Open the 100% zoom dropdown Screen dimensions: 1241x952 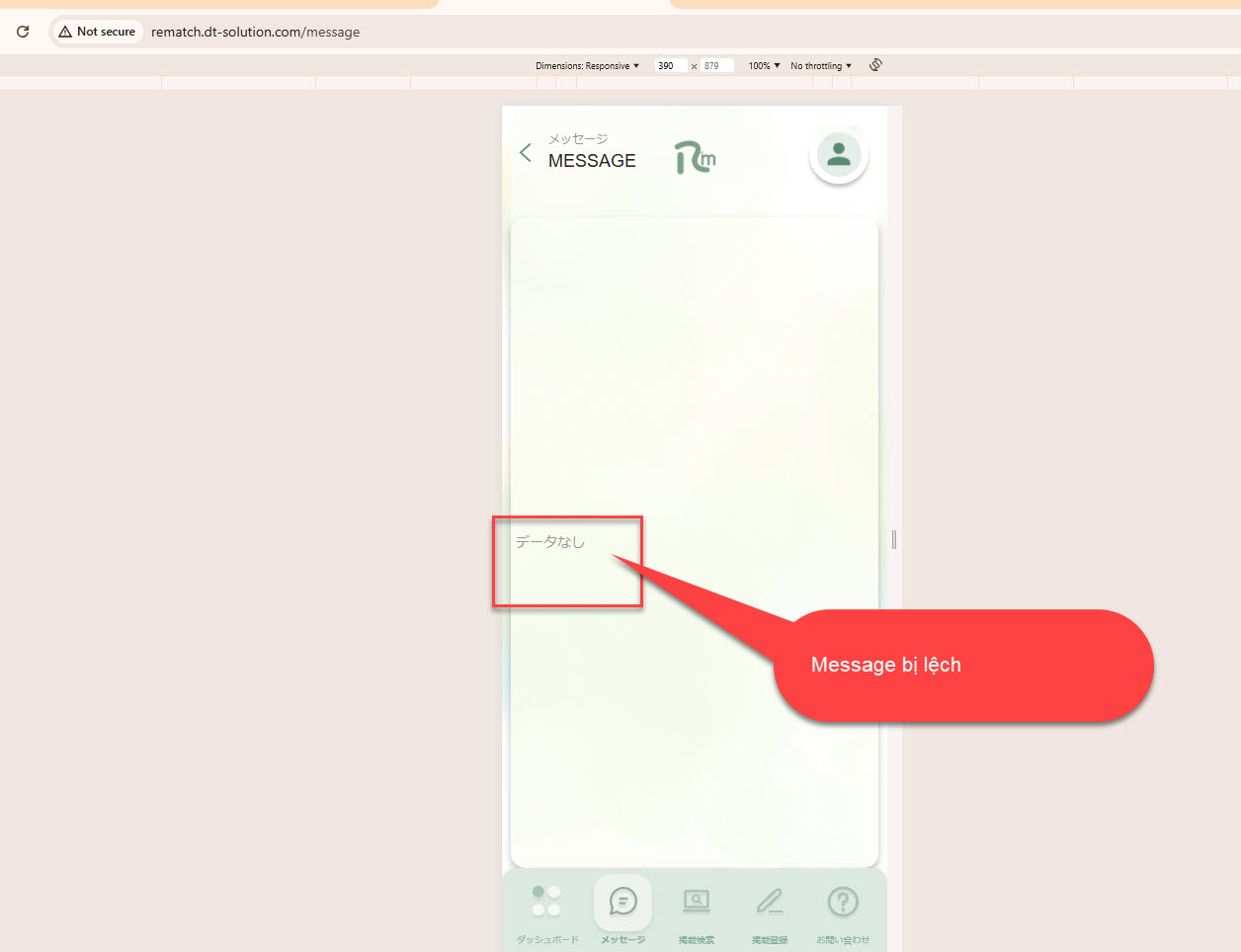(764, 66)
